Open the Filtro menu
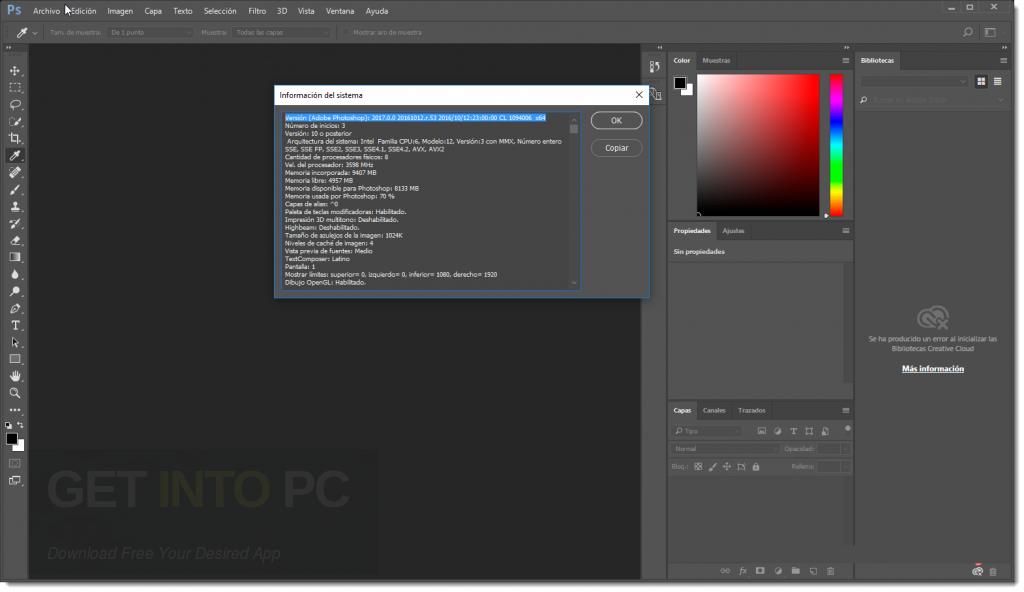This screenshot has width=1024, height=592. pos(257,11)
